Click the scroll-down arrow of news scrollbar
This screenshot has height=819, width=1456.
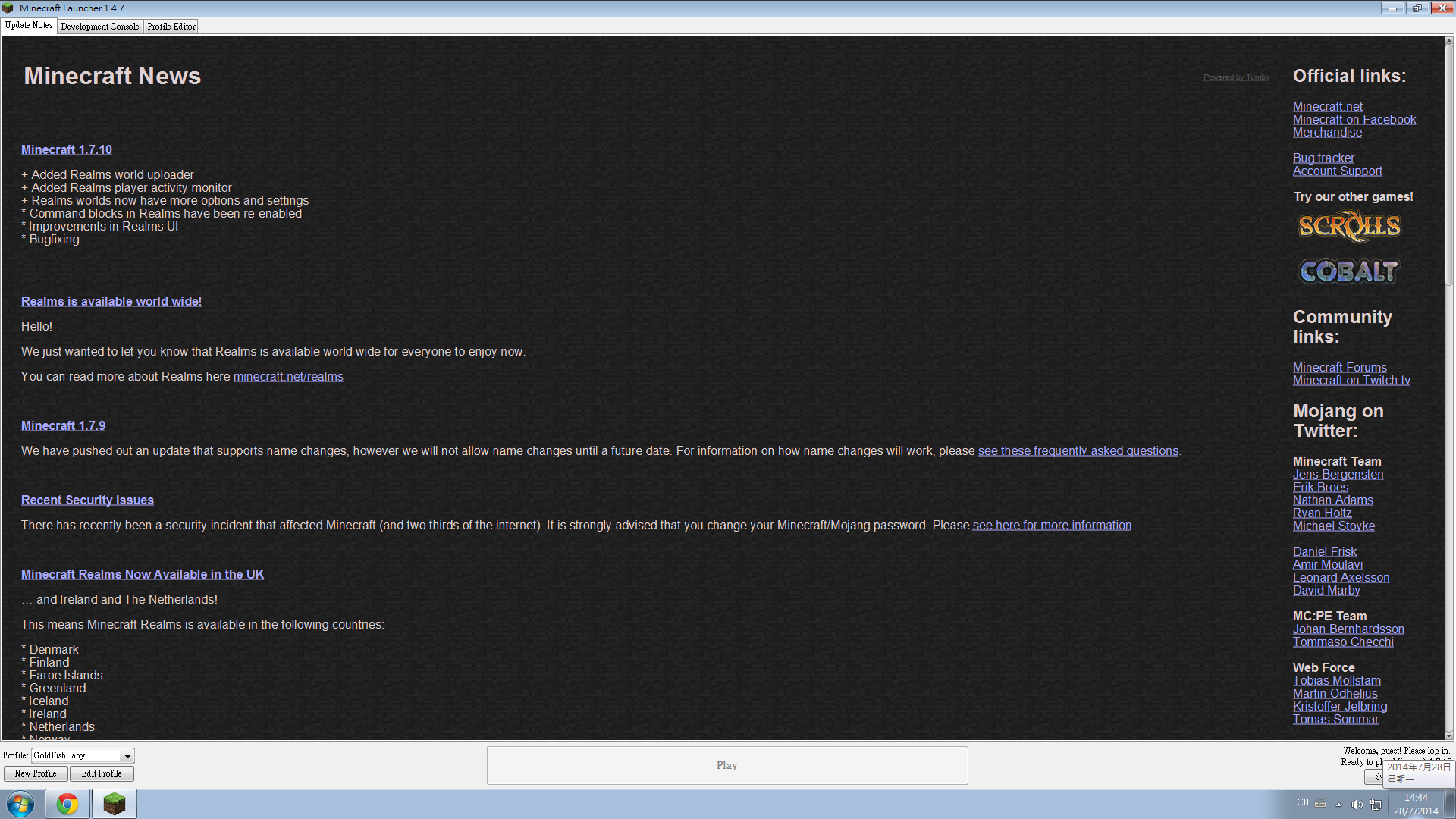click(x=1449, y=736)
